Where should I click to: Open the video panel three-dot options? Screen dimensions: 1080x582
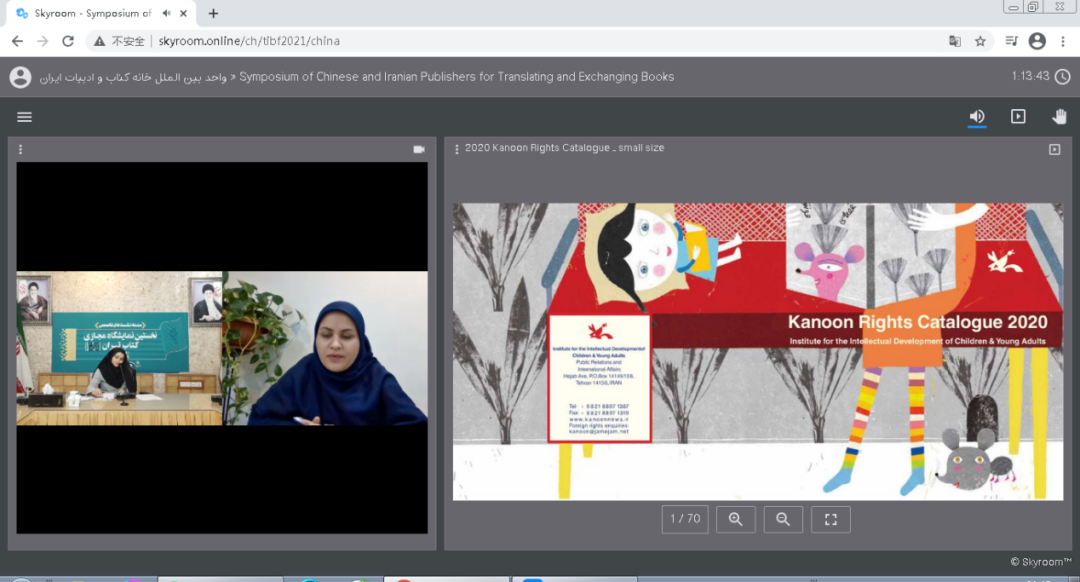click(20, 149)
